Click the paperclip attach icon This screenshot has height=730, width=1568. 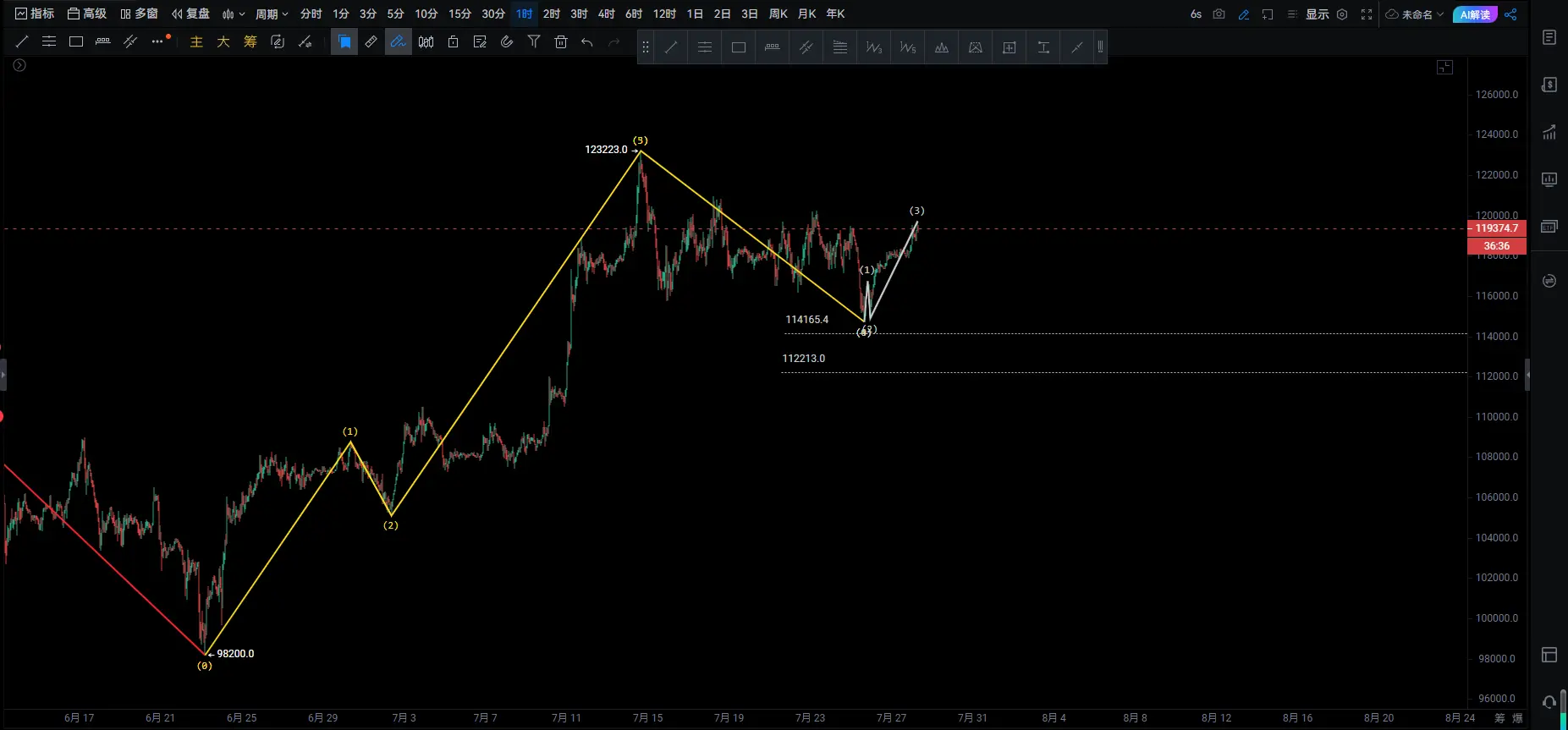[507, 41]
